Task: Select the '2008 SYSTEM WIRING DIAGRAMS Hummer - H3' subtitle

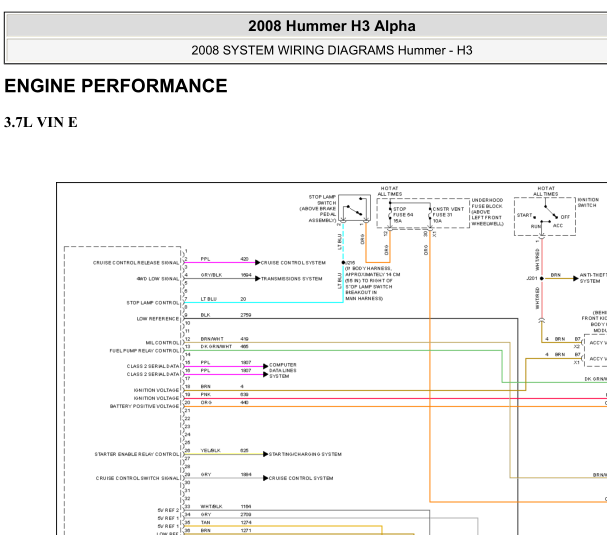Action: pyautogui.click(x=332, y=50)
